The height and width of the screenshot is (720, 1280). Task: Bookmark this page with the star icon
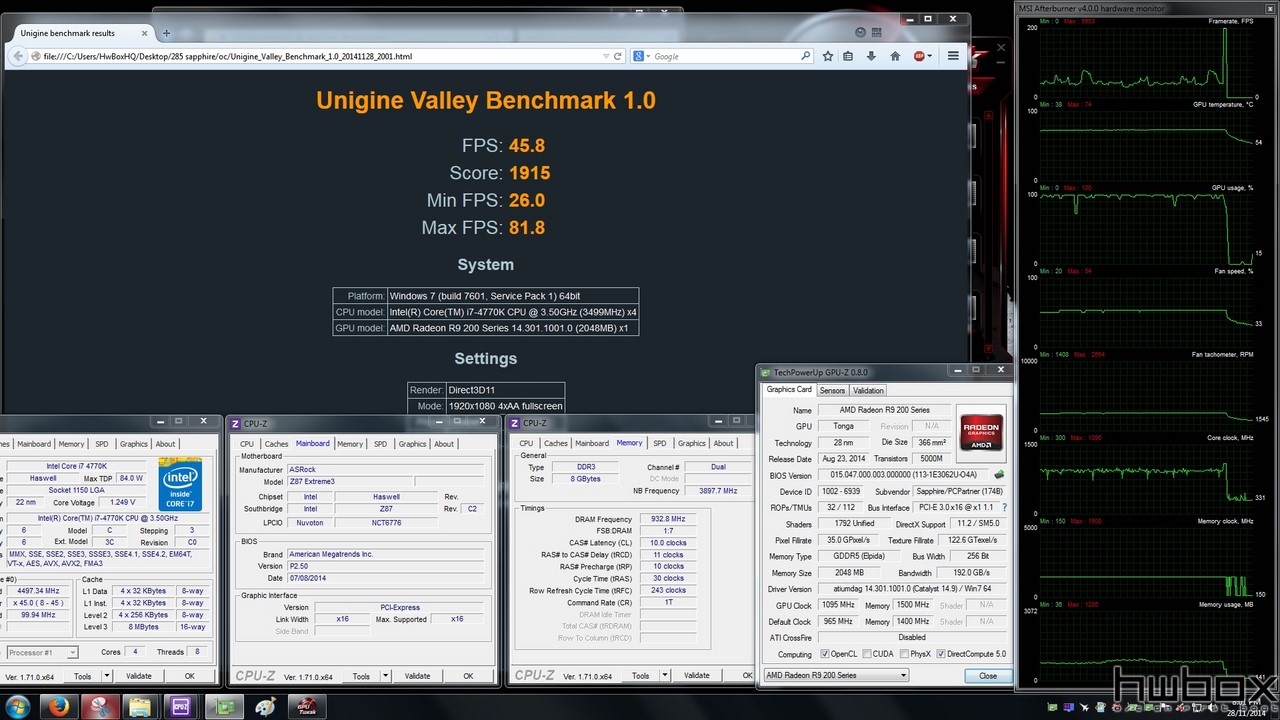click(x=828, y=56)
